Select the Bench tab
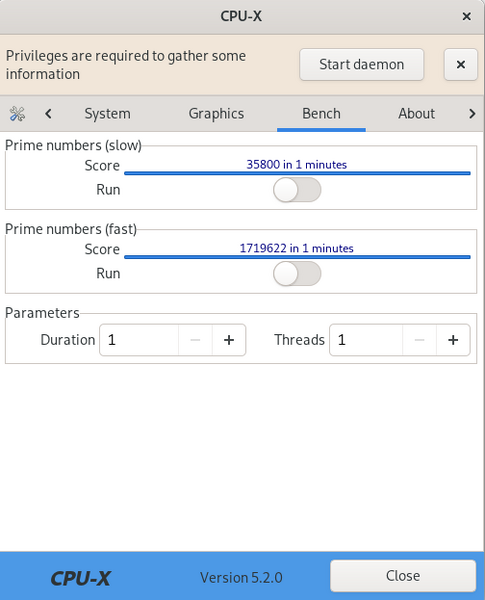 (x=321, y=114)
